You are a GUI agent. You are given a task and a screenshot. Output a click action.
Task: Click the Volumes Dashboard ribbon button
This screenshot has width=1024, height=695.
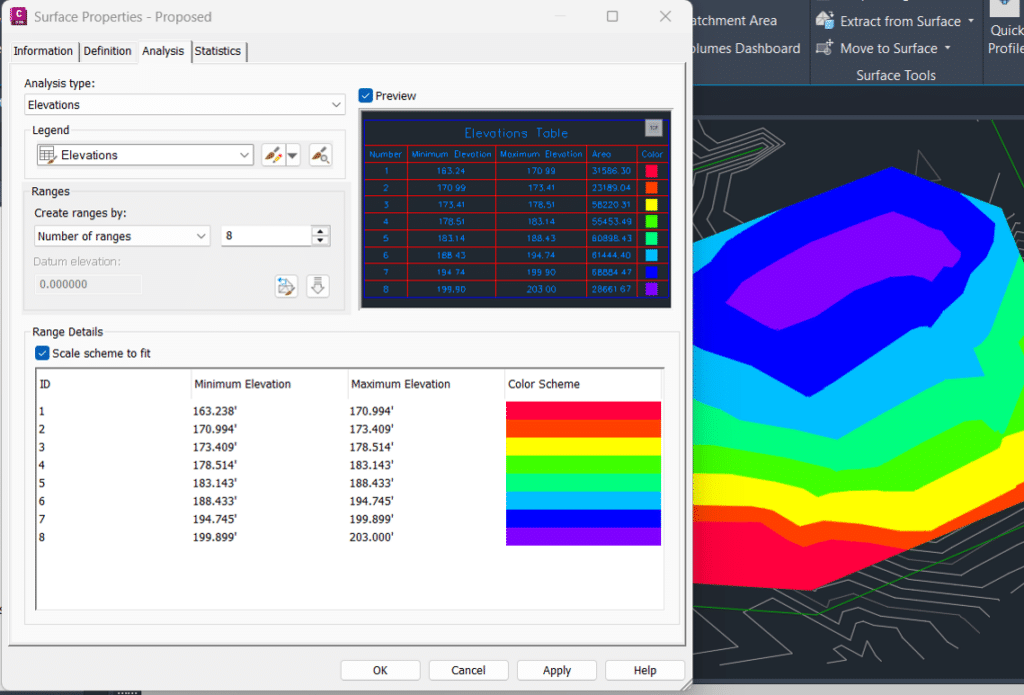[x=747, y=48]
